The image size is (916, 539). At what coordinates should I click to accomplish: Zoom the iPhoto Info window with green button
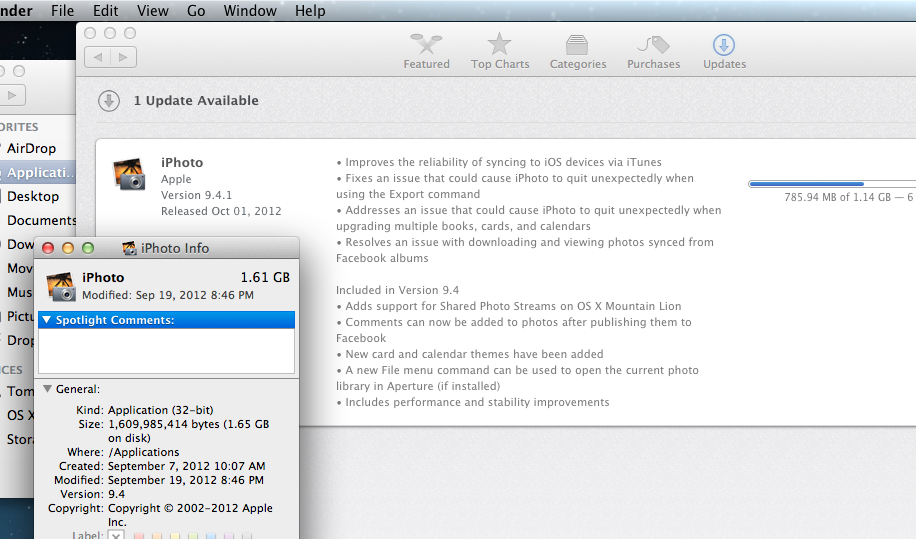[88, 248]
